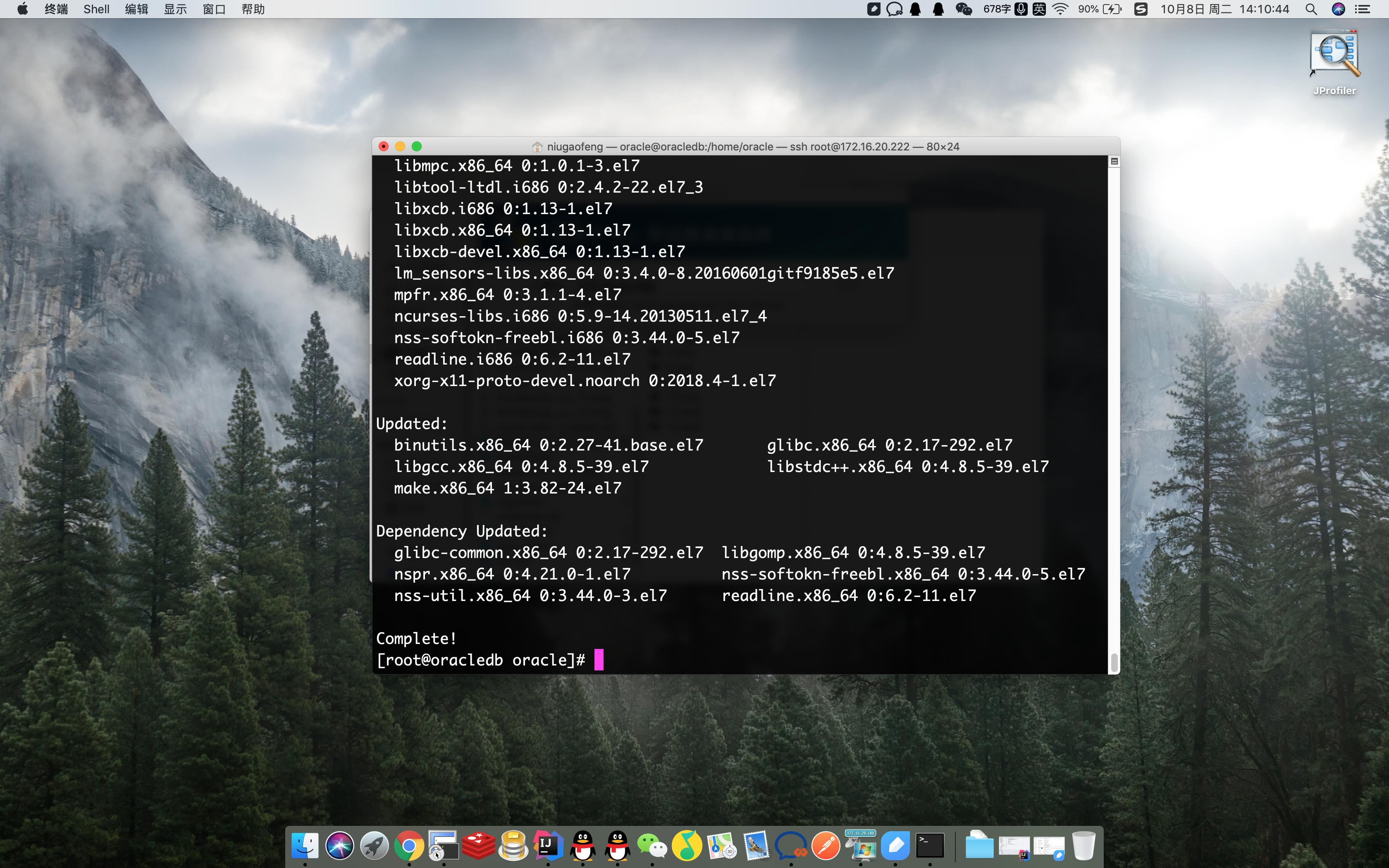Viewport: 1389px width, 868px height.
Task: Open the Shell menu
Action: point(96,9)
